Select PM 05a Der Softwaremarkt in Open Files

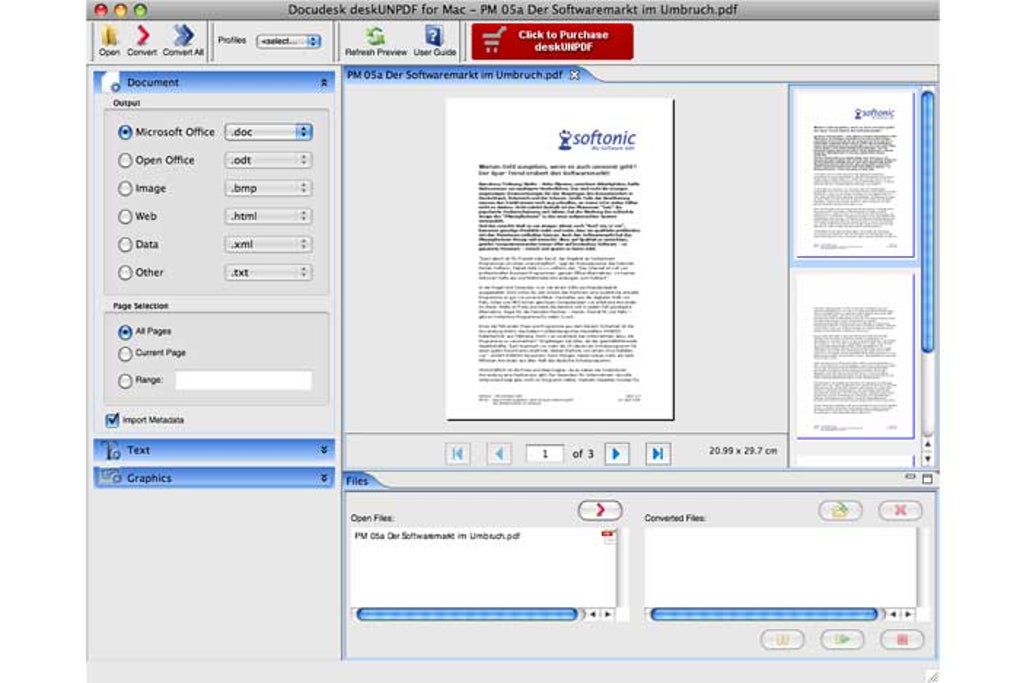tap(437, 536)
